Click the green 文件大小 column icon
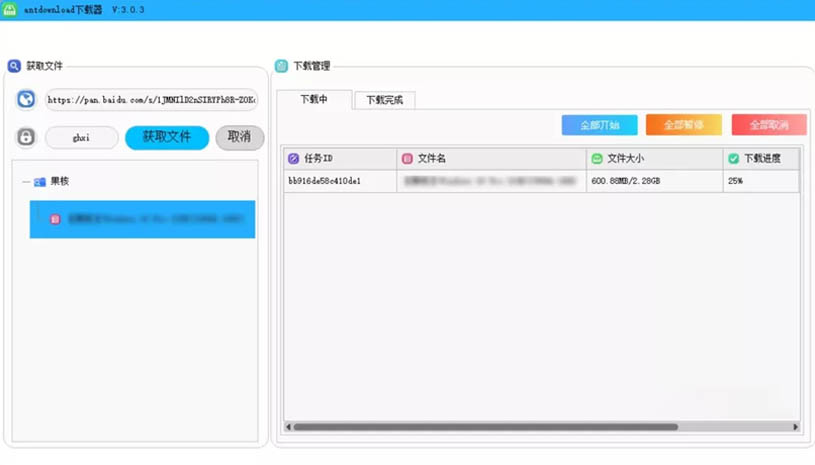 (597, 159)
